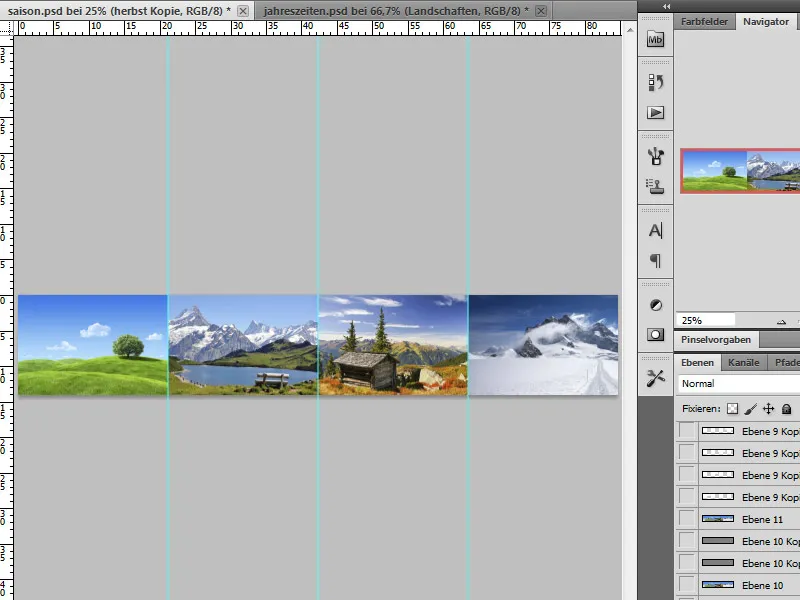Viewport: 800px width, 600px height.
Task: Switch to the Kanäle tab
Action: pyautogui.click(x=743, y=362)
